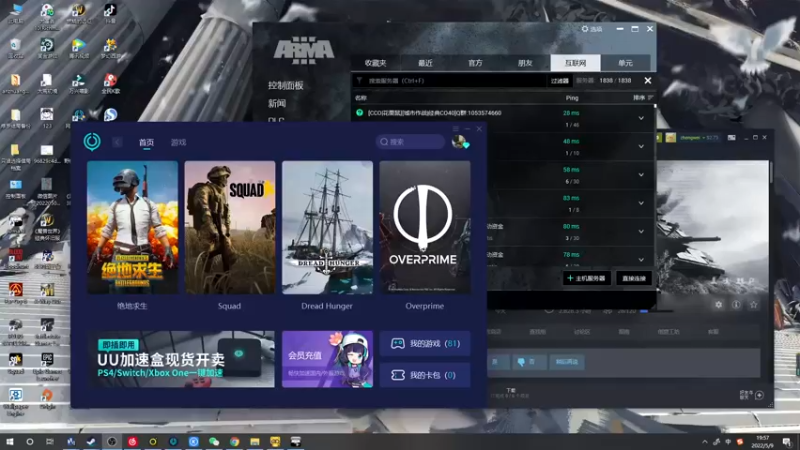Click the UU search magnifier field
The width and height of the screenshot is (800, 450).
[410, 141]
